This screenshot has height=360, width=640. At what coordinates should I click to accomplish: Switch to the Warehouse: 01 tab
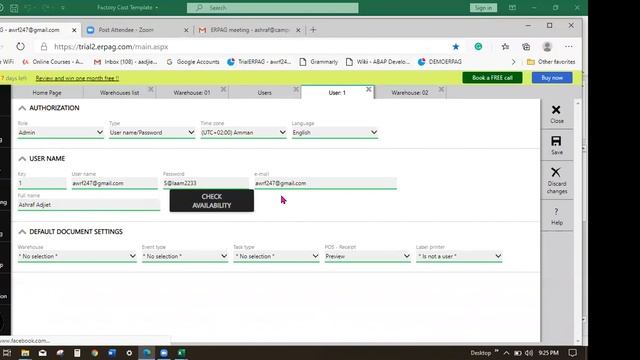point(192,93)
